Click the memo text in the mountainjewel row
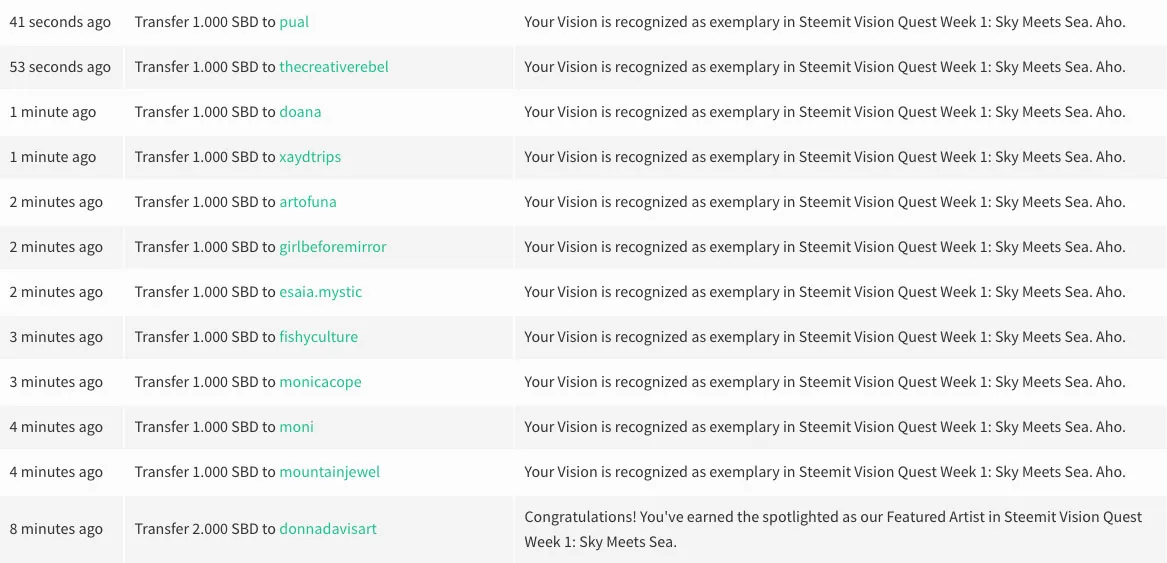This screenshot has width=1167, height=563. pos(825,472)
